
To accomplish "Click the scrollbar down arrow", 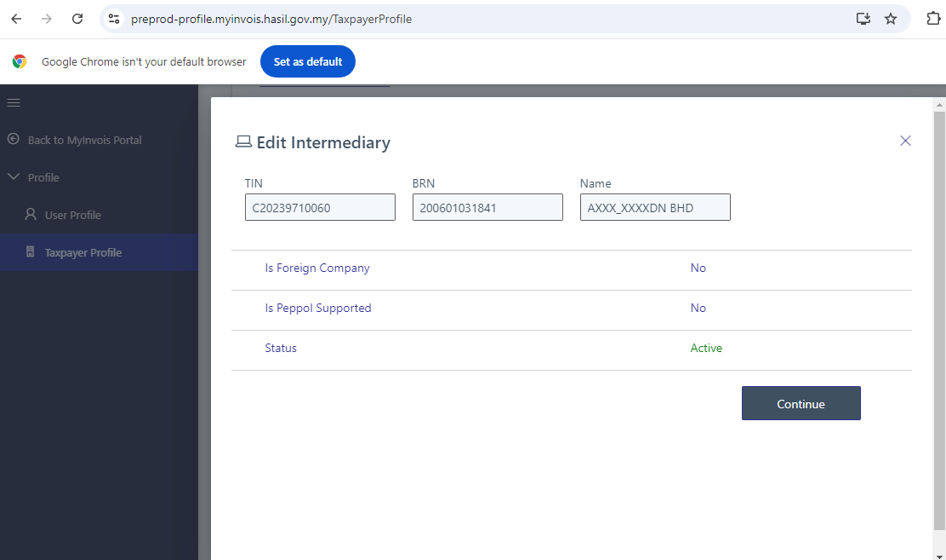I will pyautogui.click(x=939, y=554).
